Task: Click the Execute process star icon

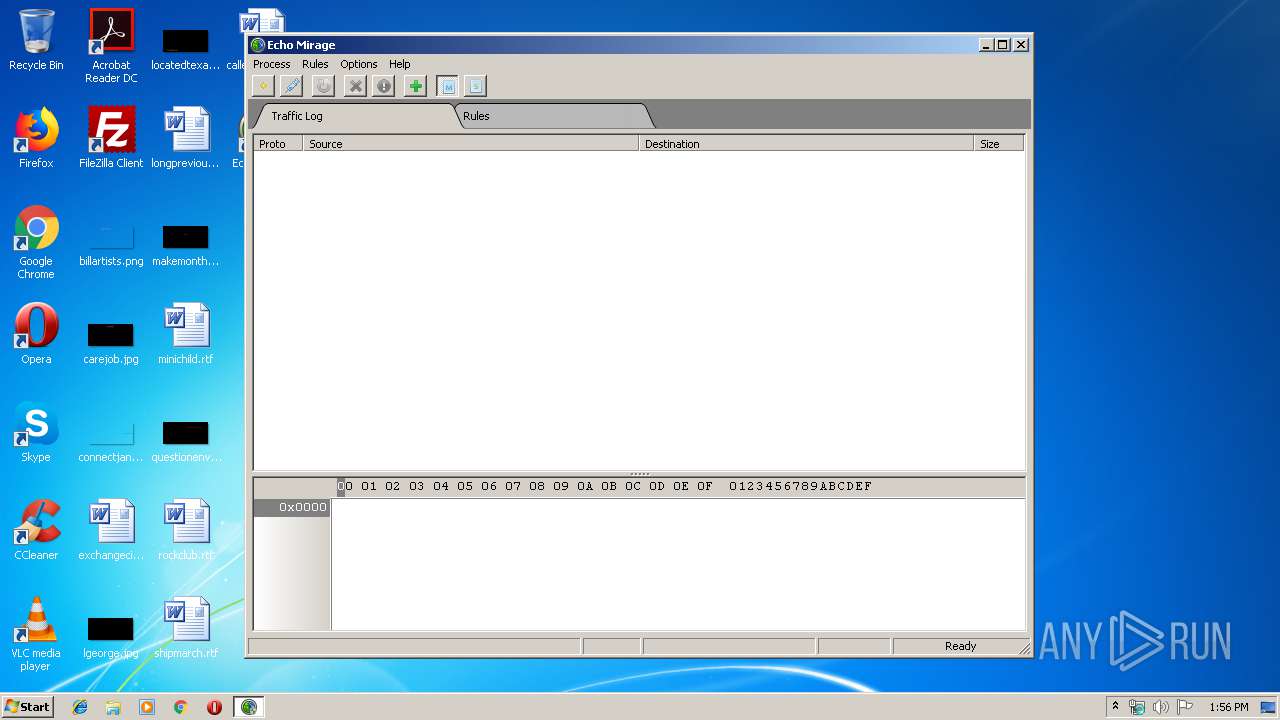Action: click(x=263, y=86)
